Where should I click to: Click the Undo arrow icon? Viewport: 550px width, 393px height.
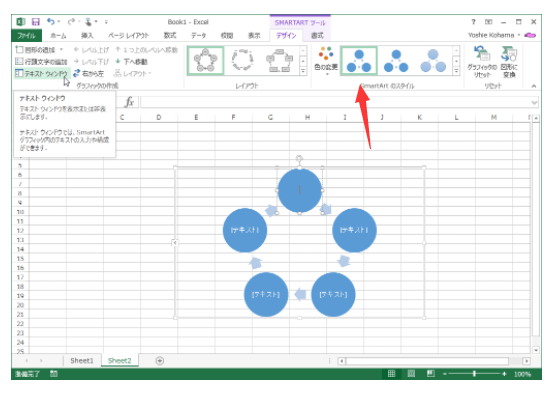pos(51,22)
